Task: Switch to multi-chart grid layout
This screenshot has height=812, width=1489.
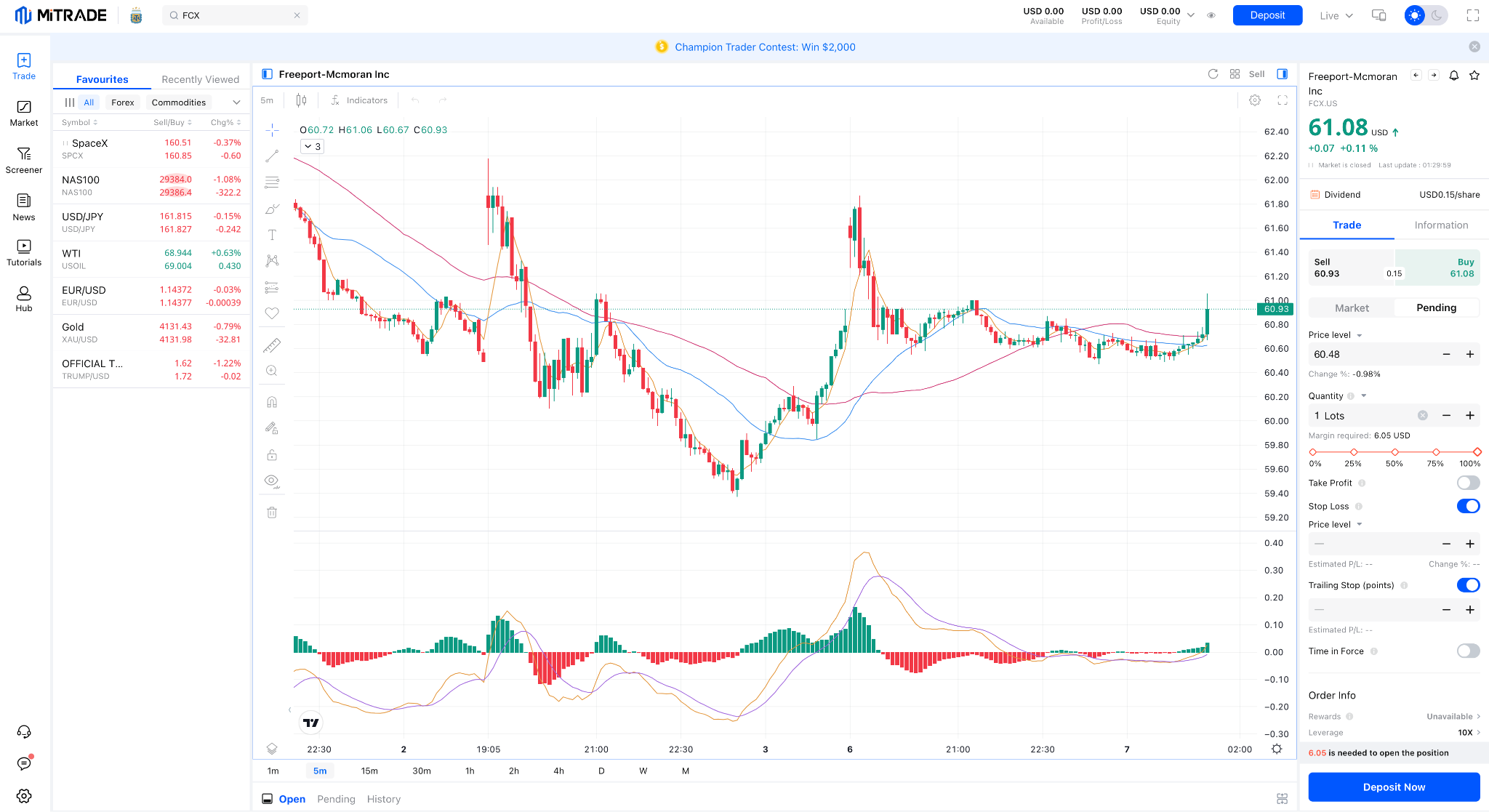Action: [1235, 74]
